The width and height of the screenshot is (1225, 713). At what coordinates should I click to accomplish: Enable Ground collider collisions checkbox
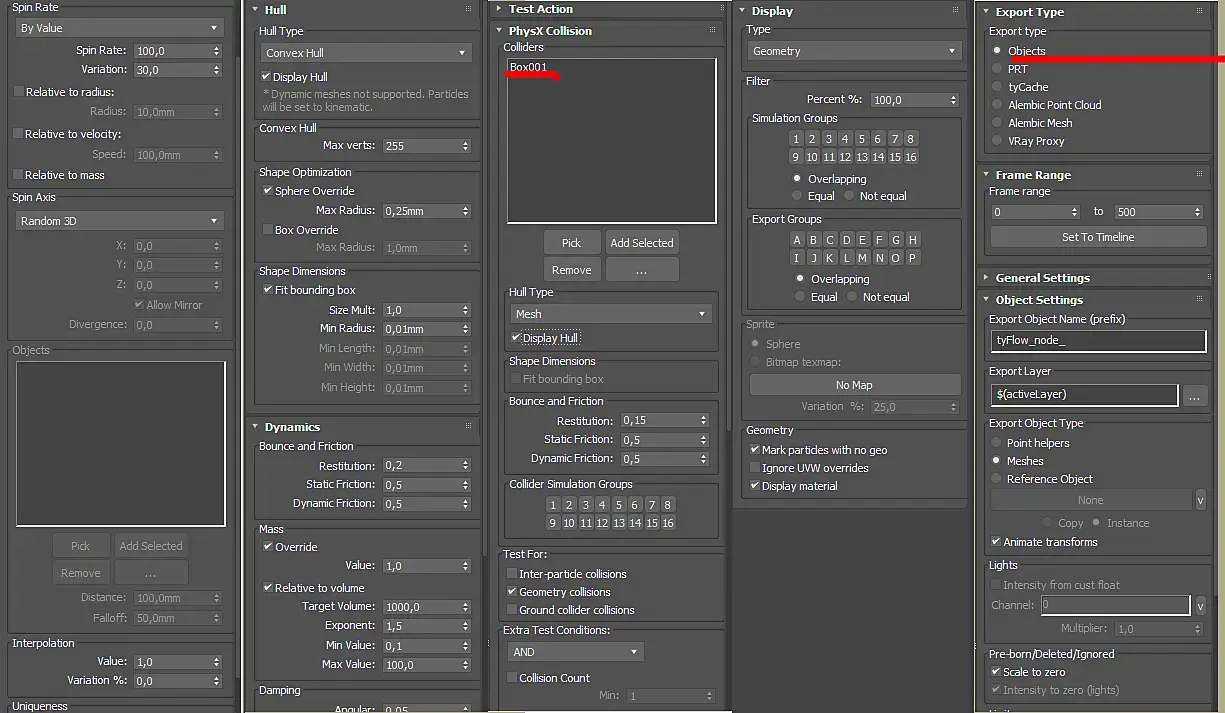click(511, 610)
